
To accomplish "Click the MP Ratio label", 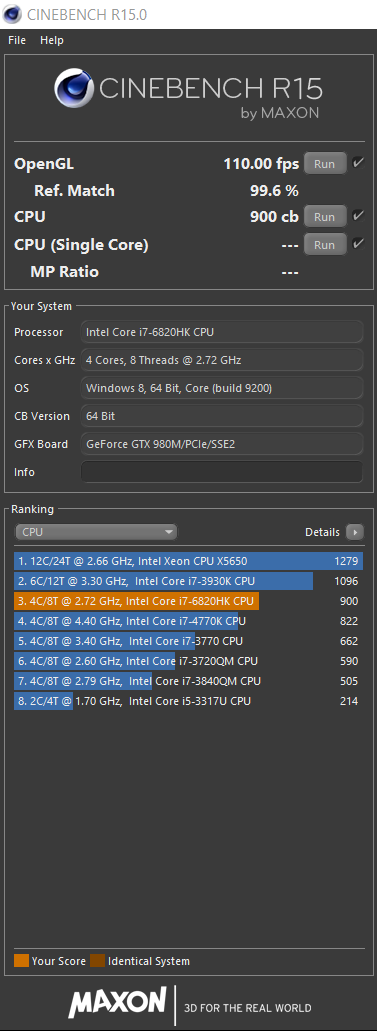I will point(64,272).
